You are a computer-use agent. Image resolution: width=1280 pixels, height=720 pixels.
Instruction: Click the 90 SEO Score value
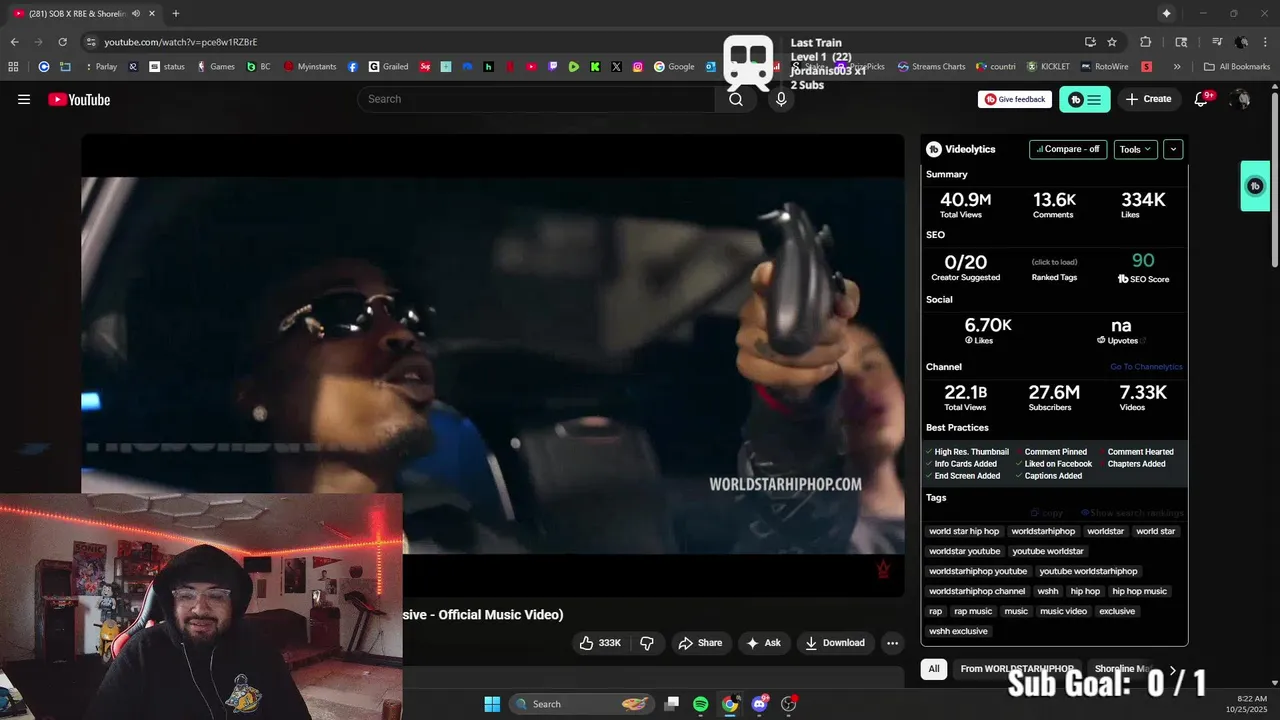tap(1143, 260)
